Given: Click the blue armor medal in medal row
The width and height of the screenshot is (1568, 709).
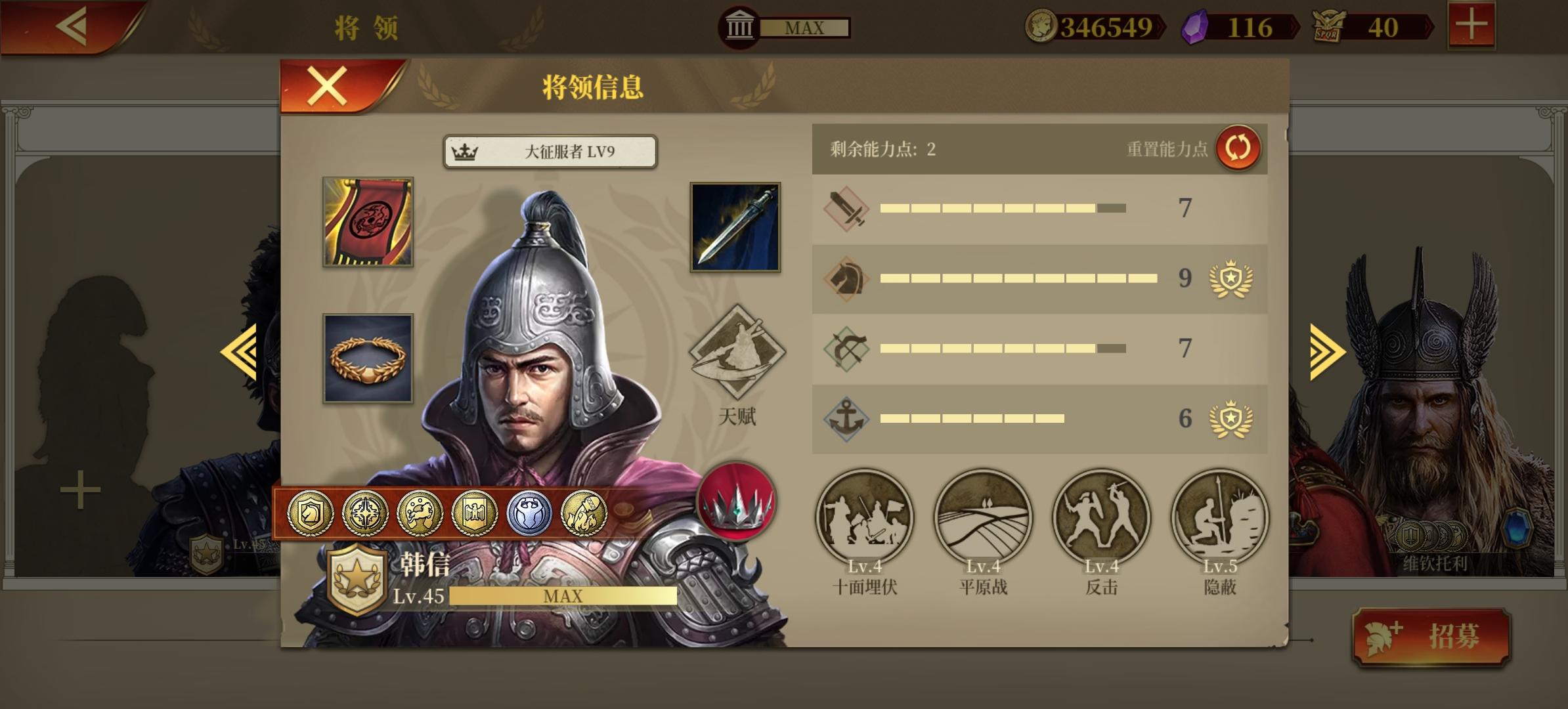Looking at the screenshot, I should coord(529,513).
